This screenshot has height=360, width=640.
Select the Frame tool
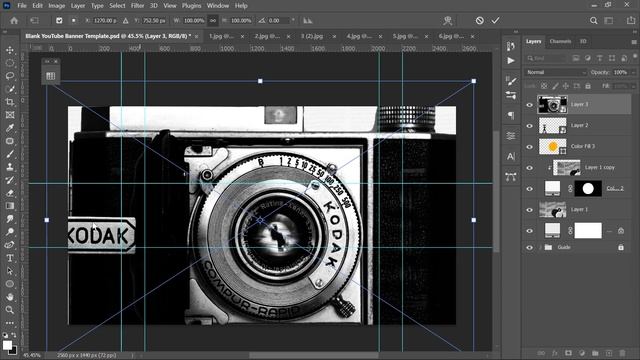pyautogui.click(x=10, y=115)
